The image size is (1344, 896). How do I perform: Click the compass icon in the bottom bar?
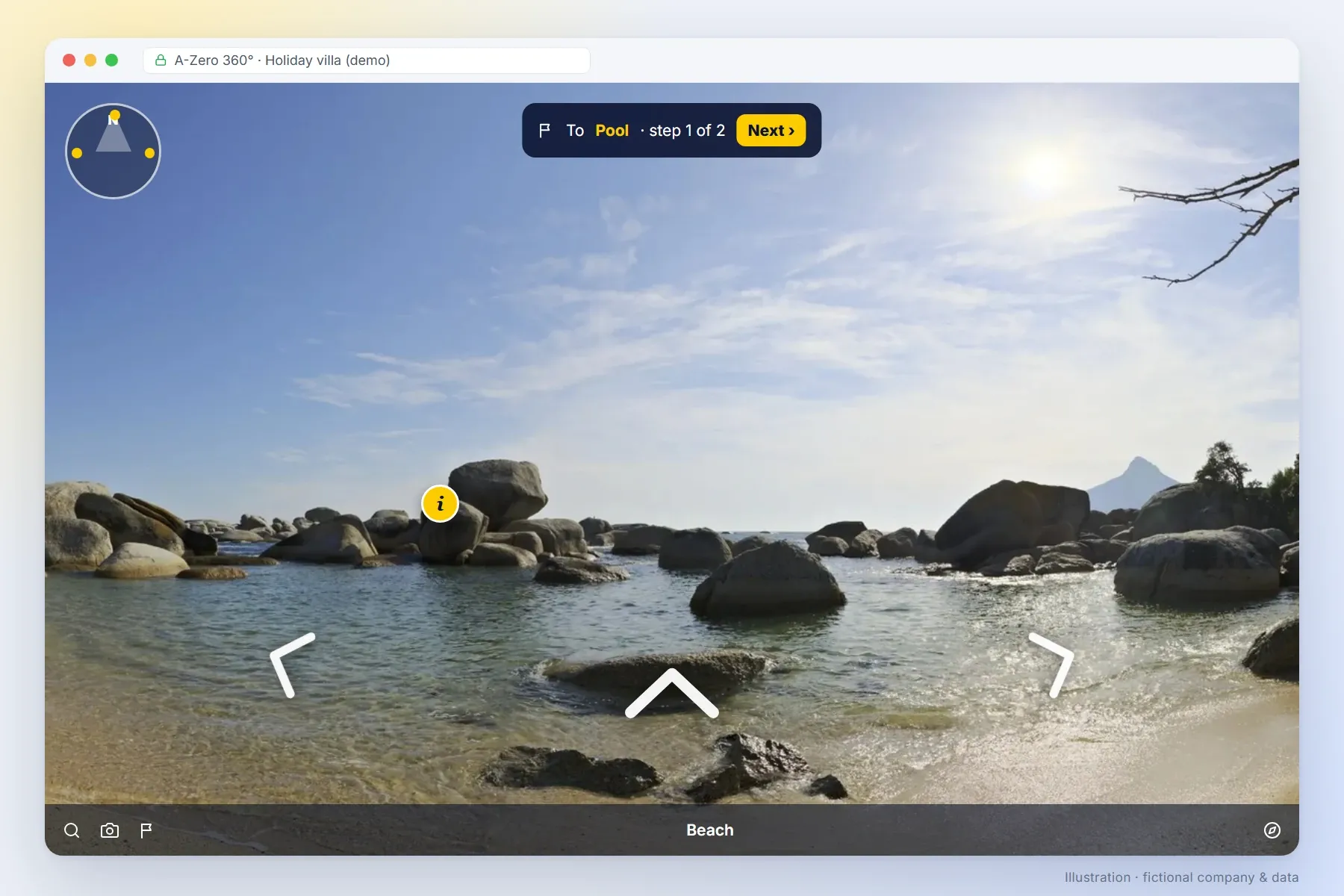click(1272, 830)
